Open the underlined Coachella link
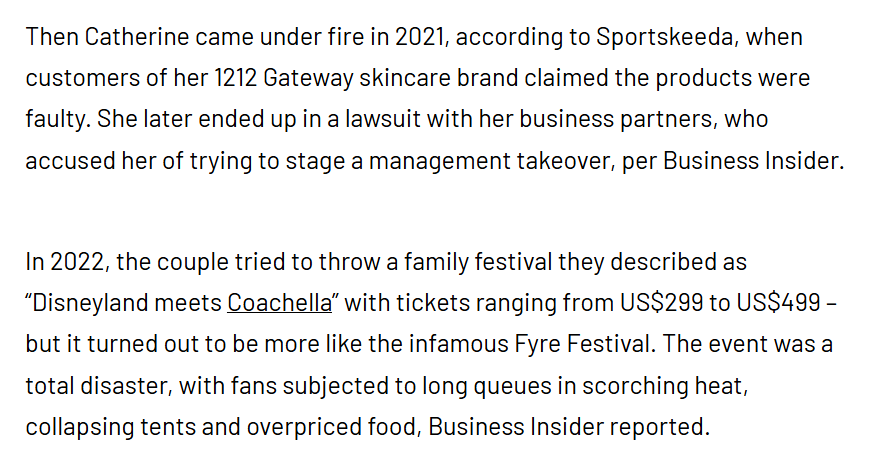The height and width of the screenshot is (466, 896). coord(280,302)
